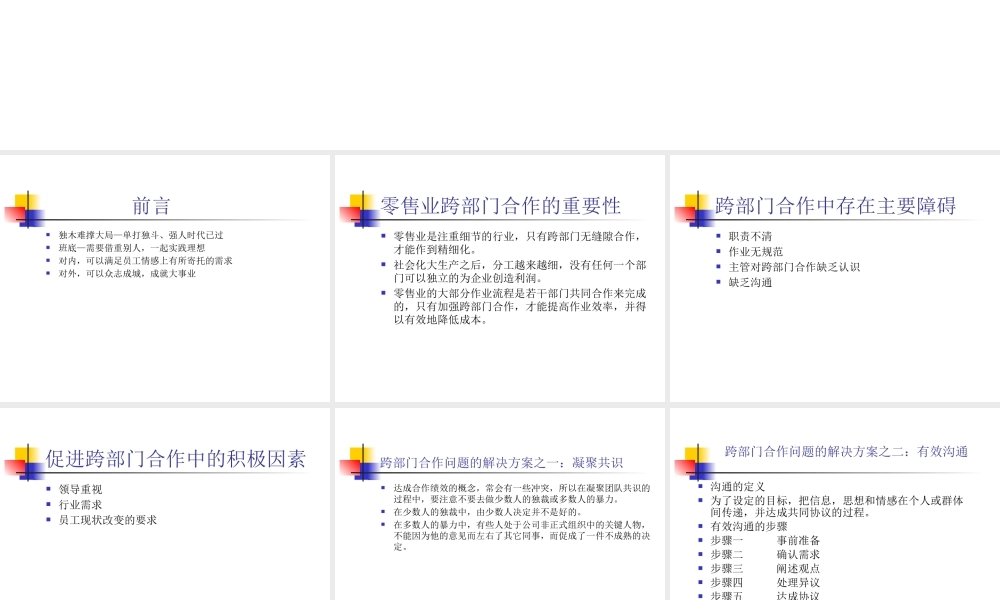Viewport: 1000px width, 600px height.
Task: Select the 跨部门合作中存在主要障碍 slide
Action: click(x=835, y=278)
